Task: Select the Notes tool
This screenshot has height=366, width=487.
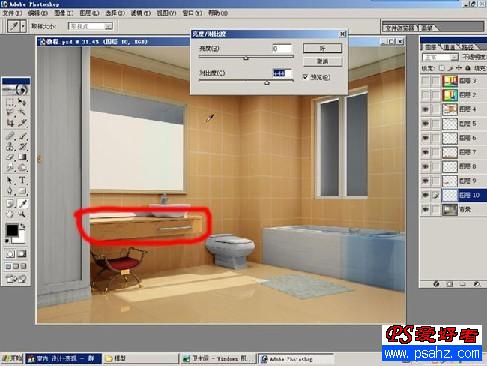Action: [10, 203]
